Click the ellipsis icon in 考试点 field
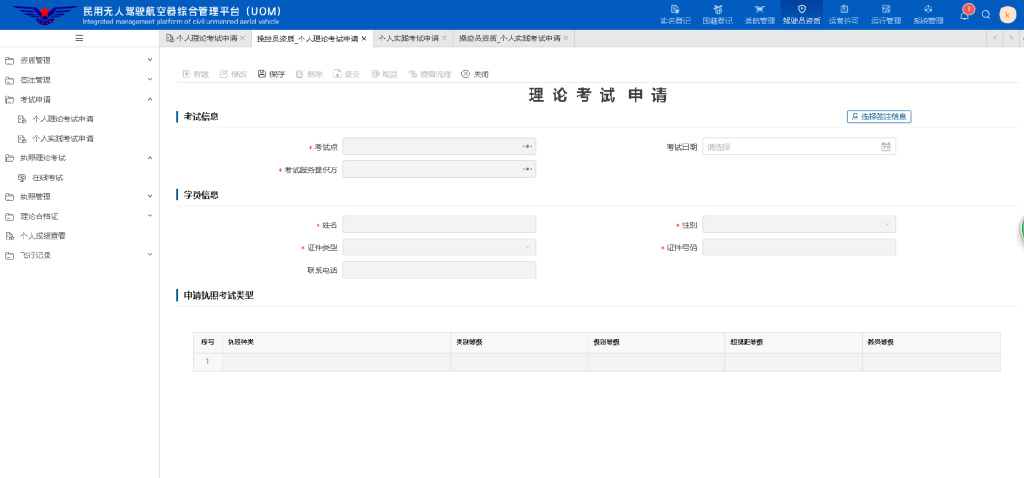Viewport: 1024px width, 478px height. tap(528, 147)
